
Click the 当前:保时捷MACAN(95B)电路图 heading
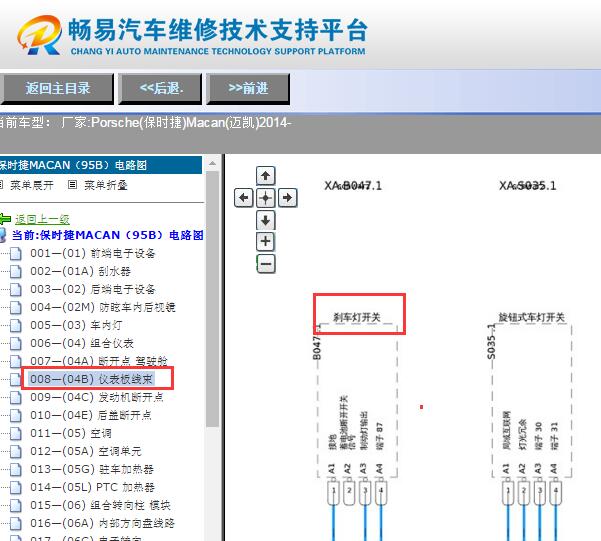click(108, 235)
